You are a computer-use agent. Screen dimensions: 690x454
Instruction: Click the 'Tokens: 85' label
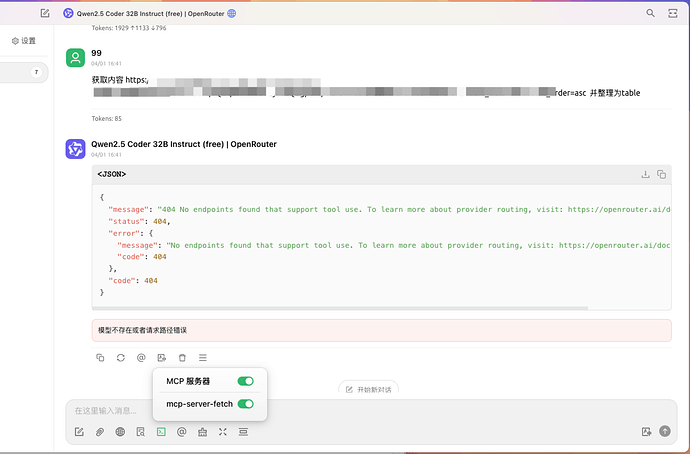pos(106,118)
